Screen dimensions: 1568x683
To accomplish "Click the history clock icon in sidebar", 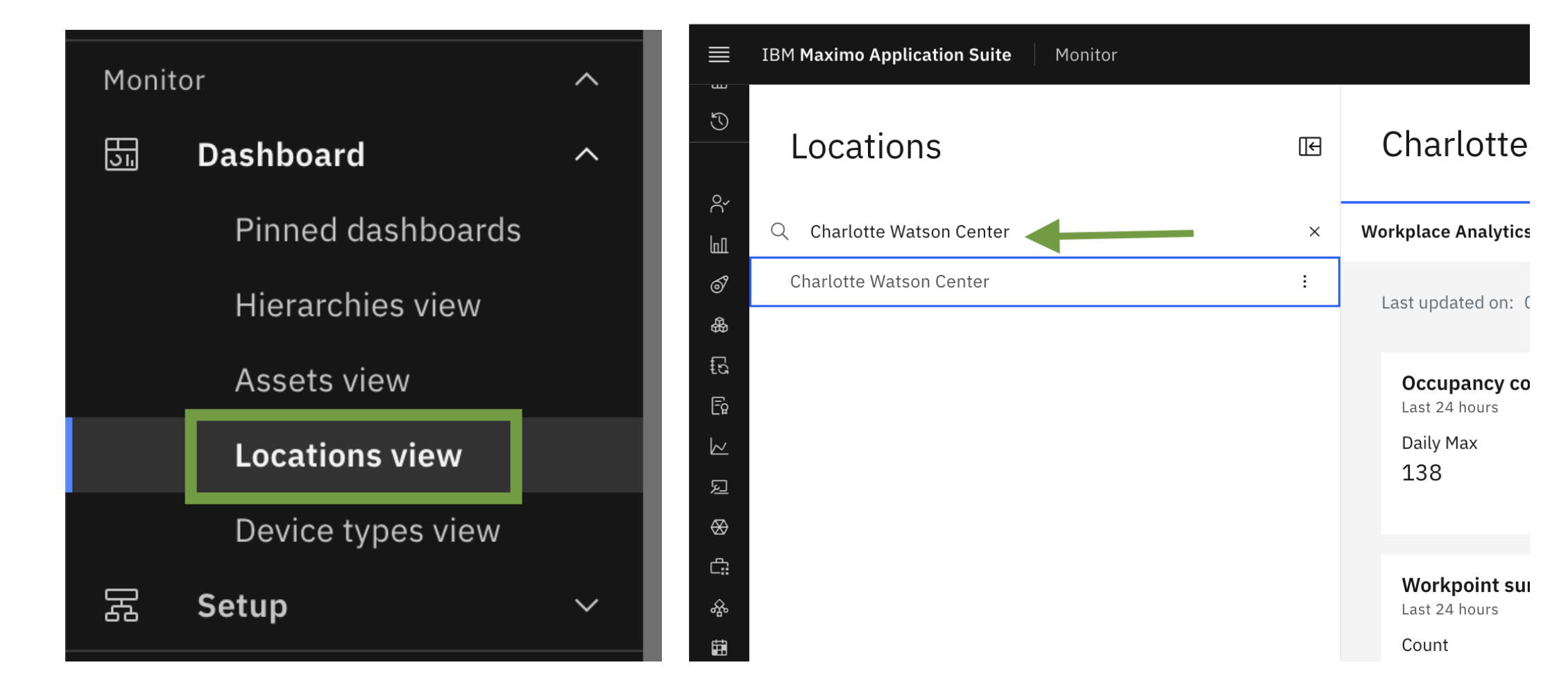I will (719, 121).
